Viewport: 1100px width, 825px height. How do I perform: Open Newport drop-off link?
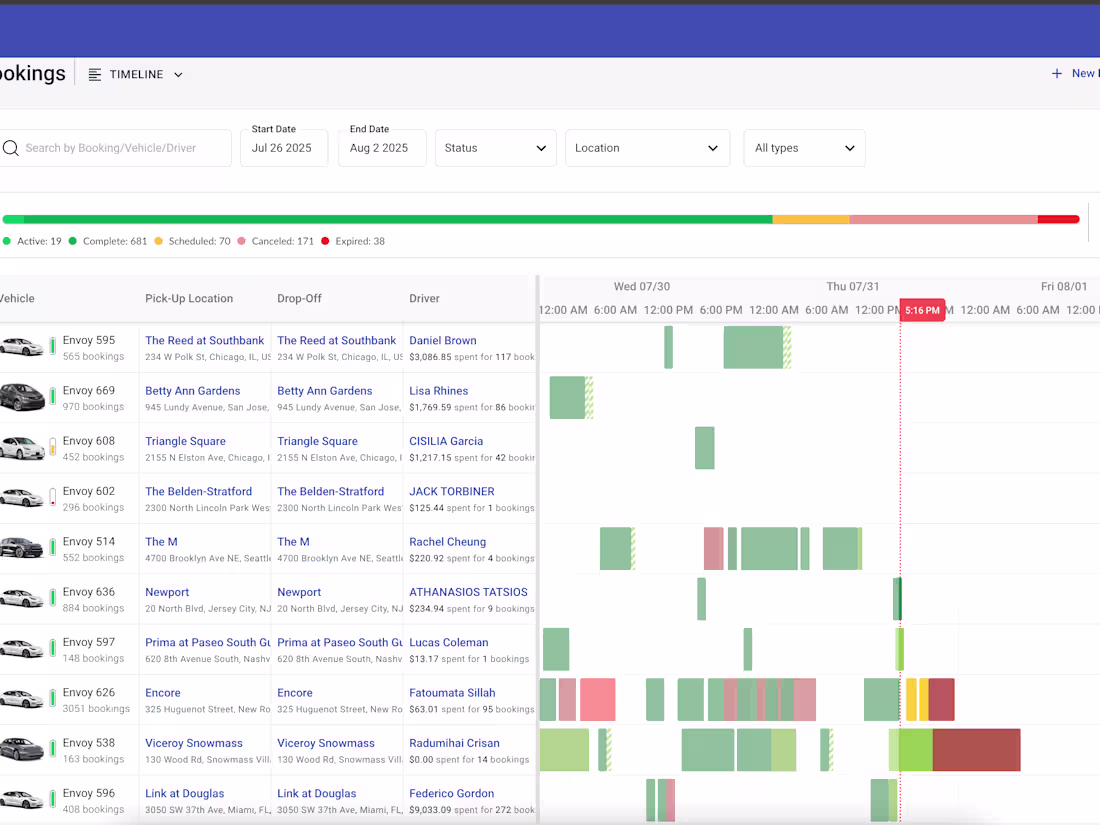(x=299, y=592)
